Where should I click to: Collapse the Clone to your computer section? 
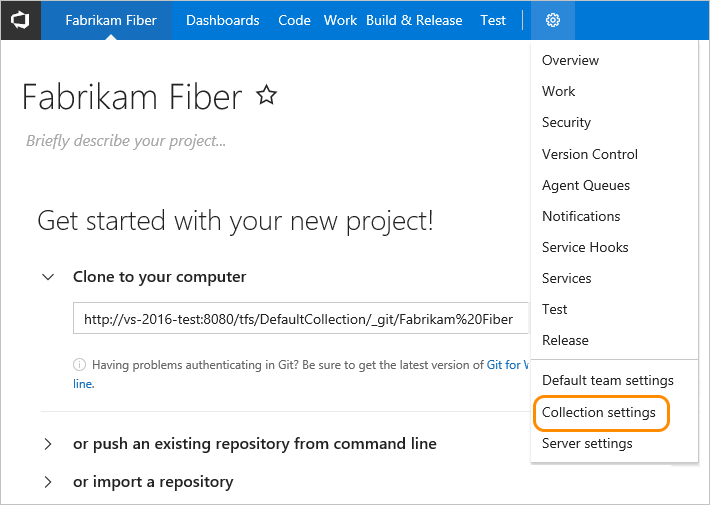tap(48, 277)
